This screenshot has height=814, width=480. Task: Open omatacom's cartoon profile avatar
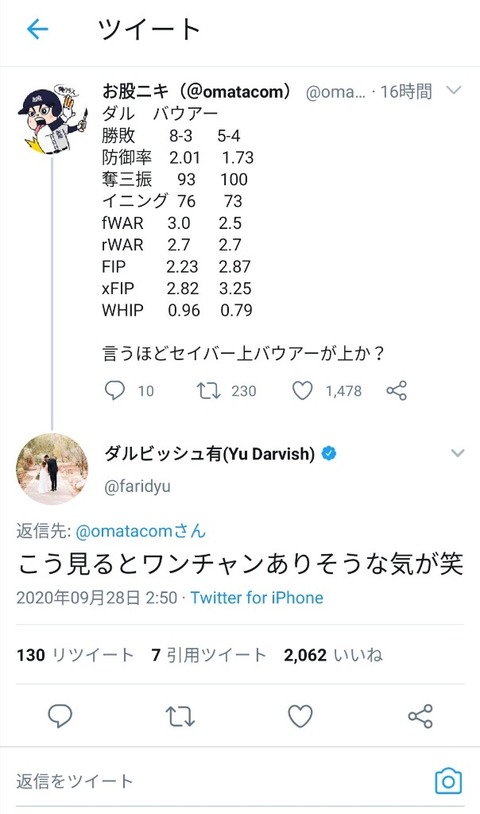(52, 119)
